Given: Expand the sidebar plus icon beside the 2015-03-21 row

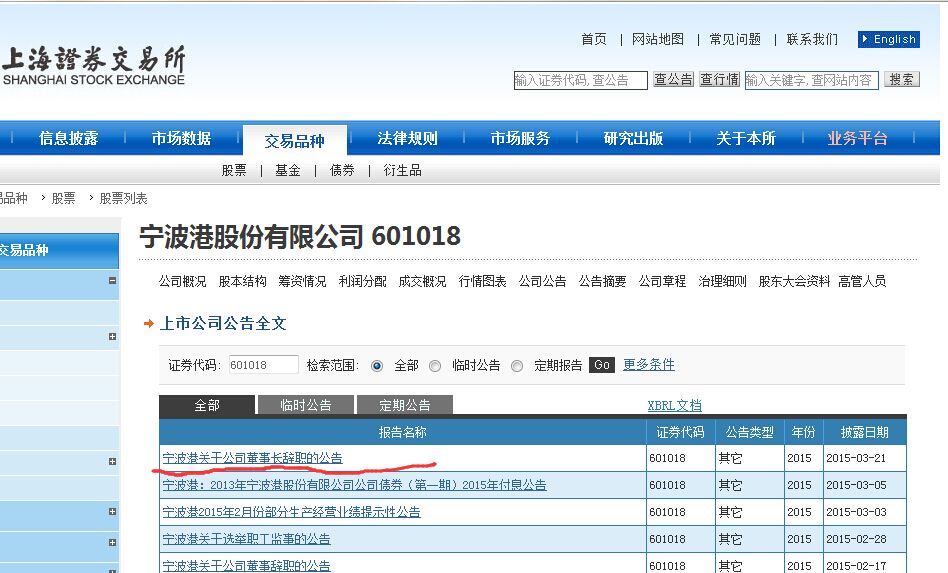Looking at the screenshot, I should (112, 461).
